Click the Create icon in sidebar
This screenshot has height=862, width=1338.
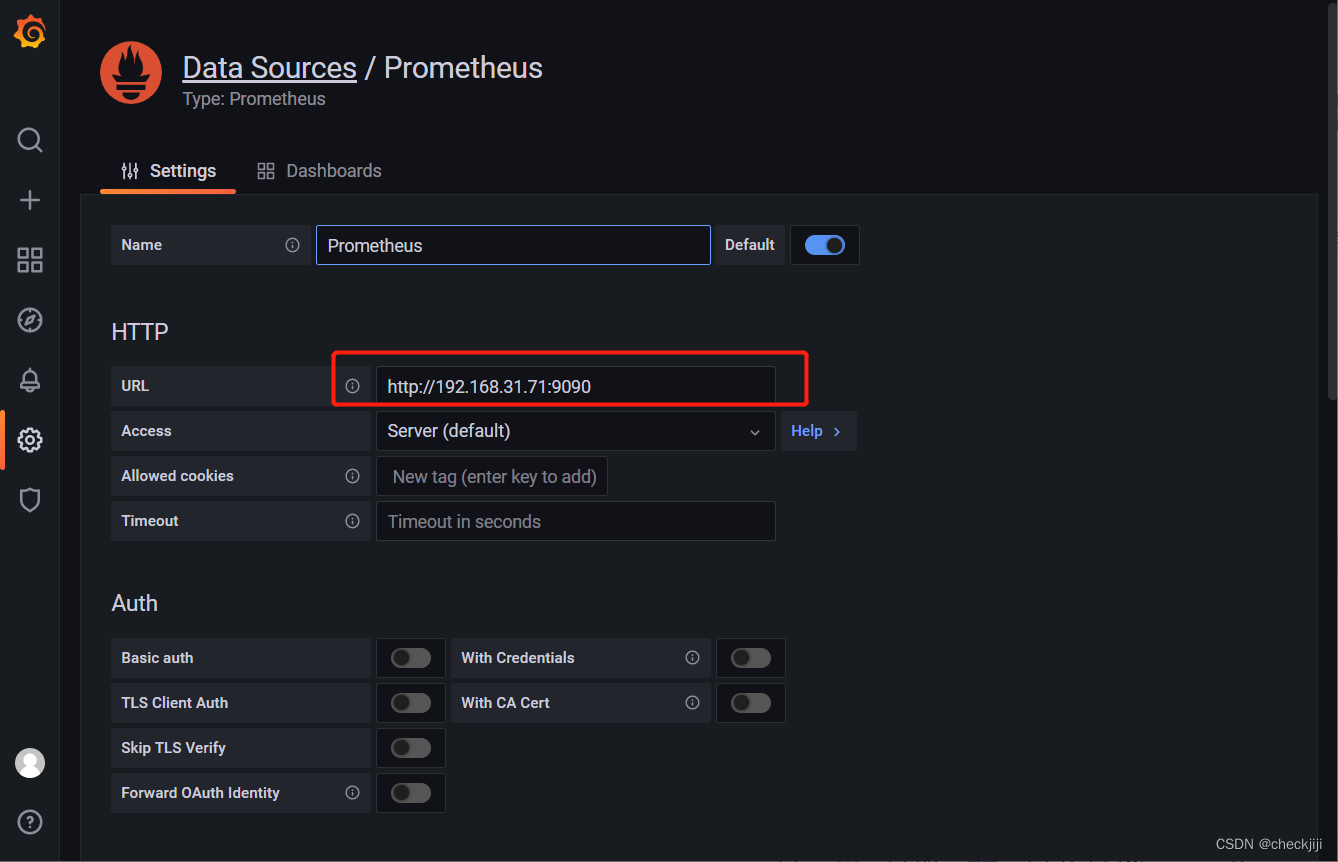point(29,199)
